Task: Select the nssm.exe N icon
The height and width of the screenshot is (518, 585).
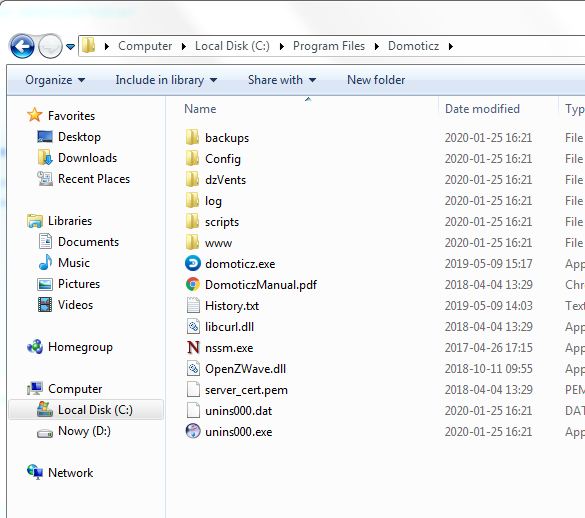Action: coord(193,347)
